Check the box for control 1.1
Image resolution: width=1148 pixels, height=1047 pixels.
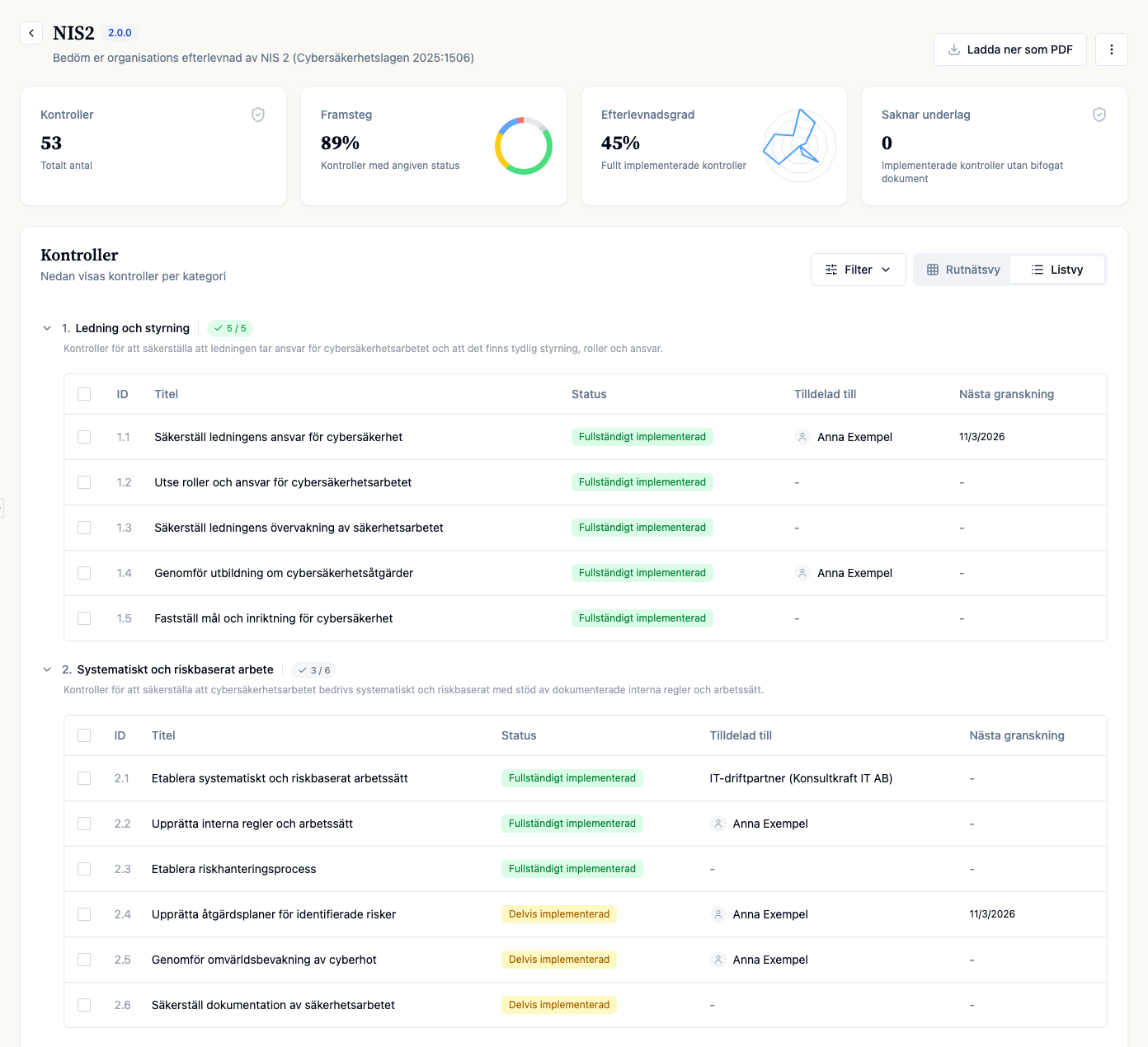(84, 437)
